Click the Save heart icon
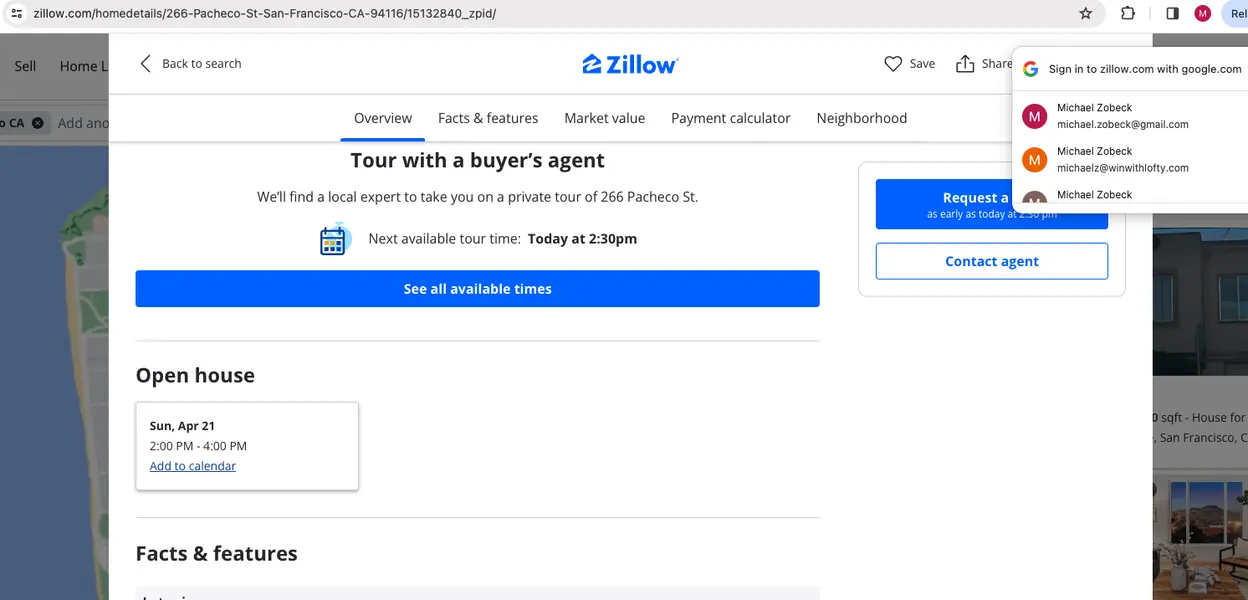1248x600 pixels. pos(893,64)
